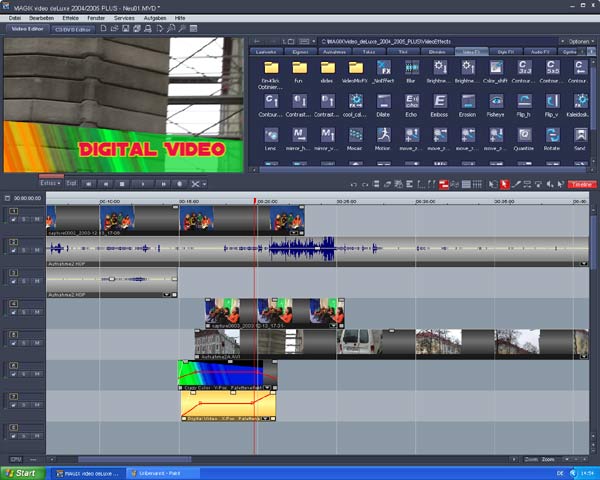Switch to the CD/DVD Editor tab

click(x=73, y=29)
